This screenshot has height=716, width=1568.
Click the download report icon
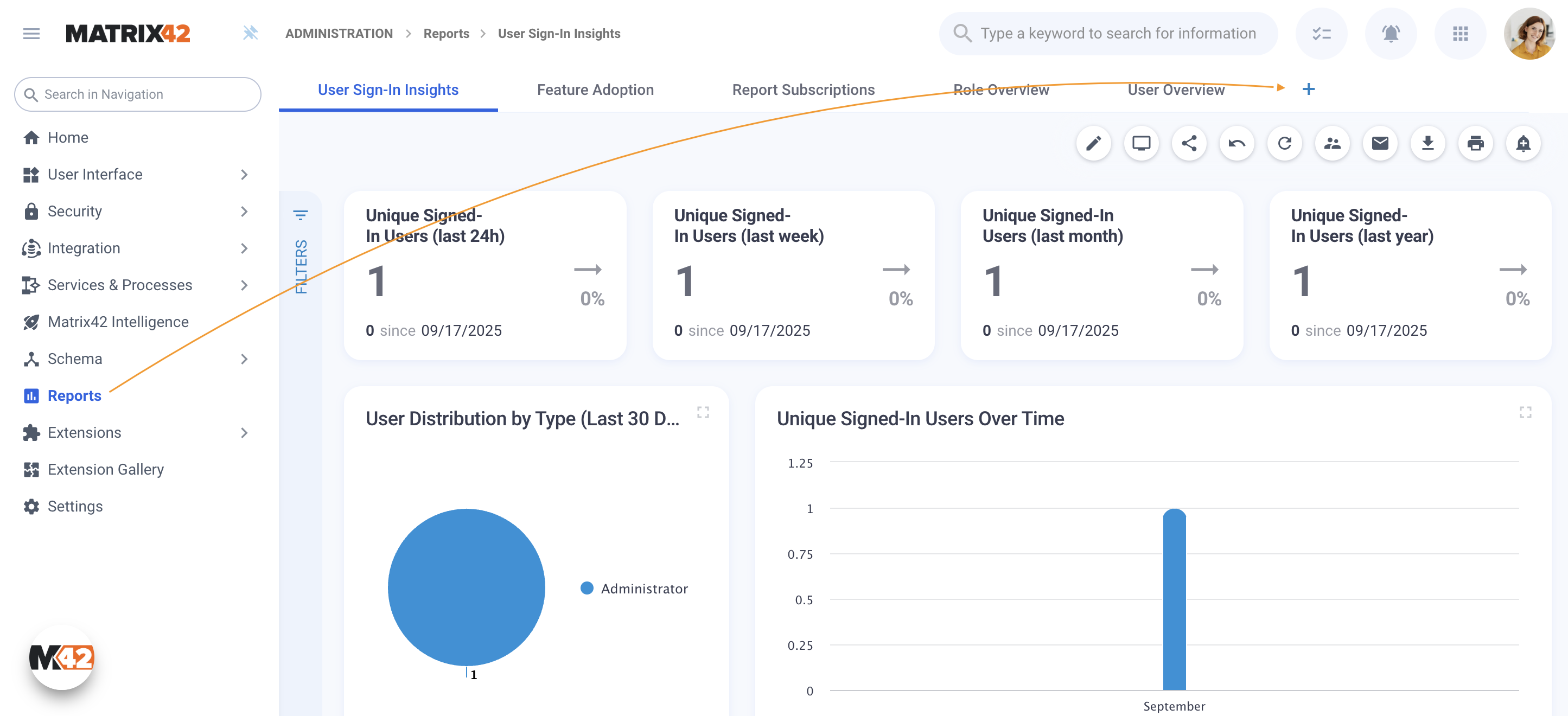1427,143
